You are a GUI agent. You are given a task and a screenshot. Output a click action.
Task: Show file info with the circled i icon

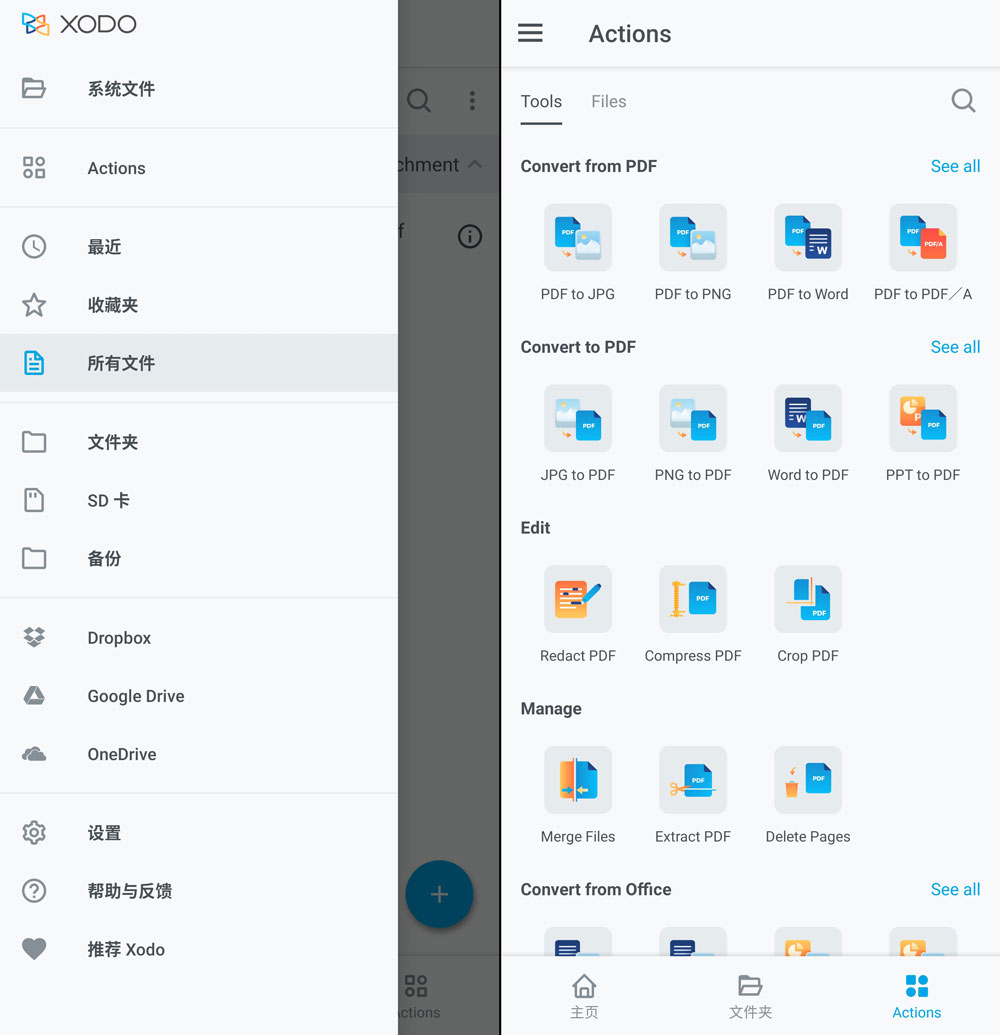(x=469, y=236)
